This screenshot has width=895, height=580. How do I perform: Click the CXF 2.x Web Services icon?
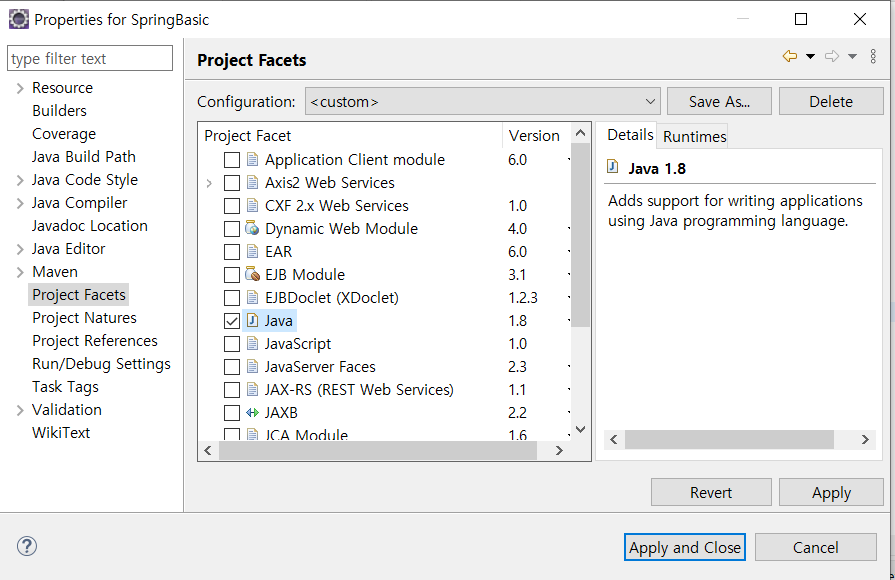tap(252, 205)
